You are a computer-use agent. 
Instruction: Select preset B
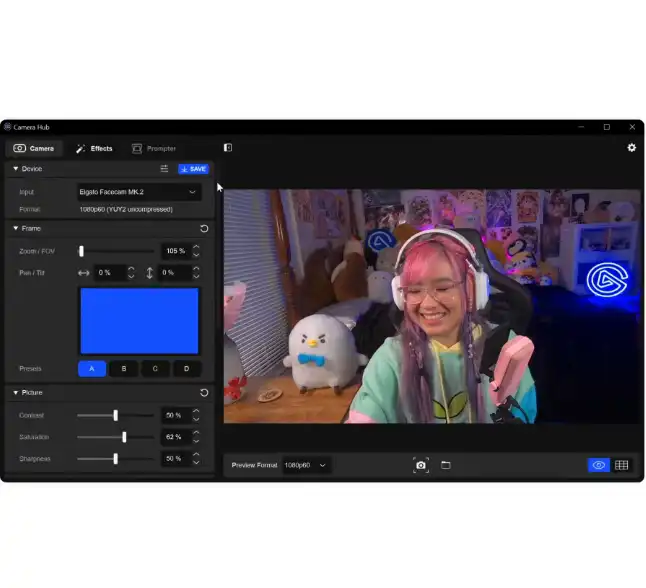point(124,368)
